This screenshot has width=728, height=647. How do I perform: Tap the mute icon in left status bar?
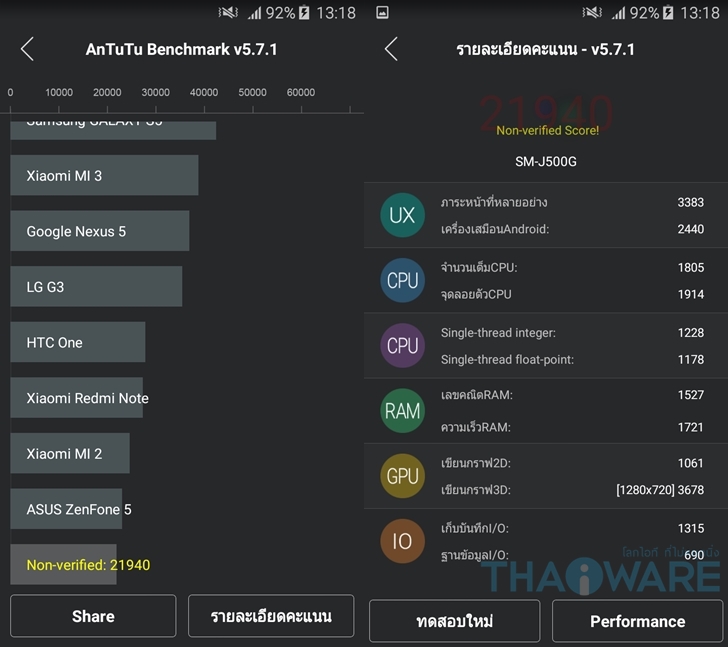(228, 13)
